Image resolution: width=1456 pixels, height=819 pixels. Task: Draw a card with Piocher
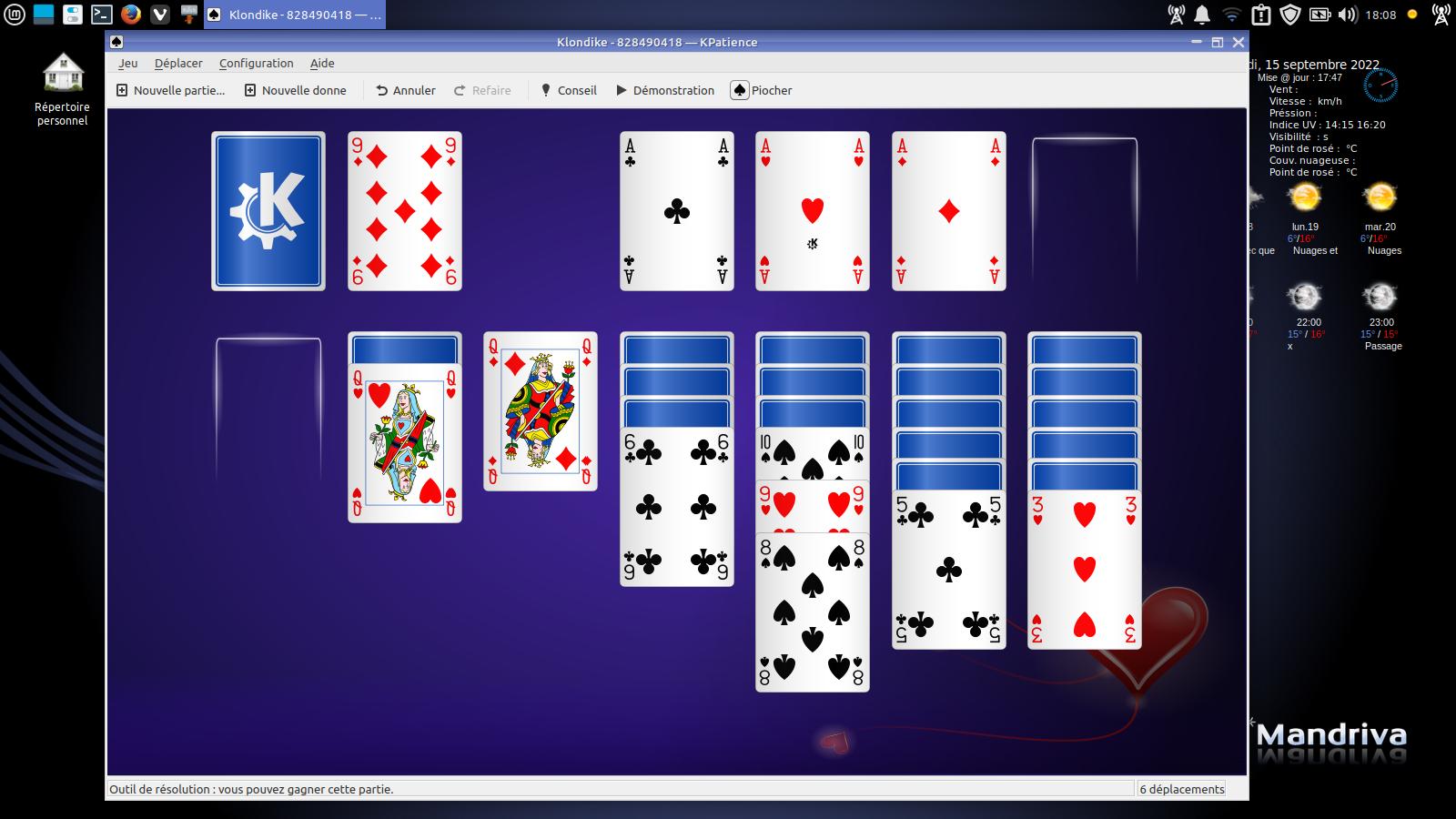tap(762, 90)
